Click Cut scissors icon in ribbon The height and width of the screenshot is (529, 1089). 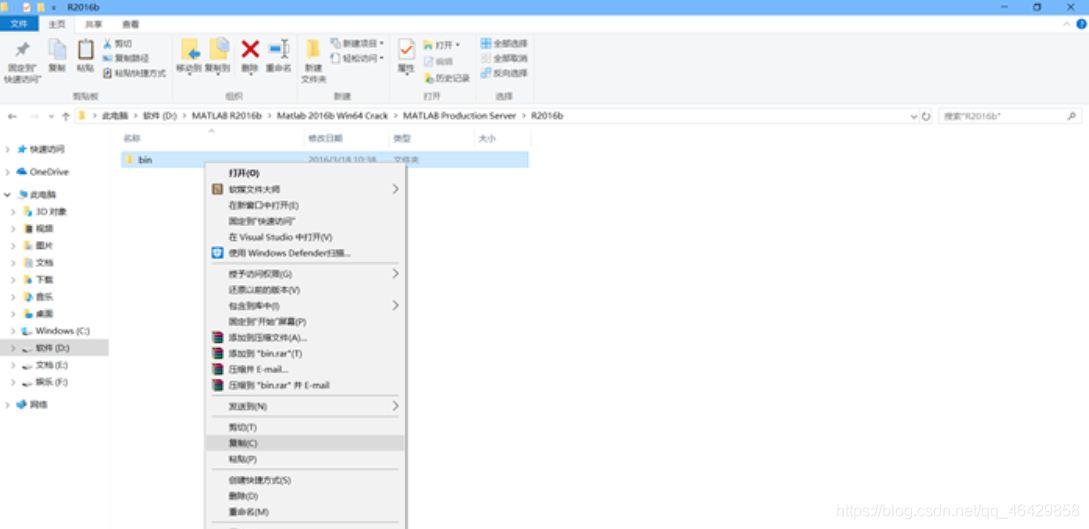tap(117, 44)
